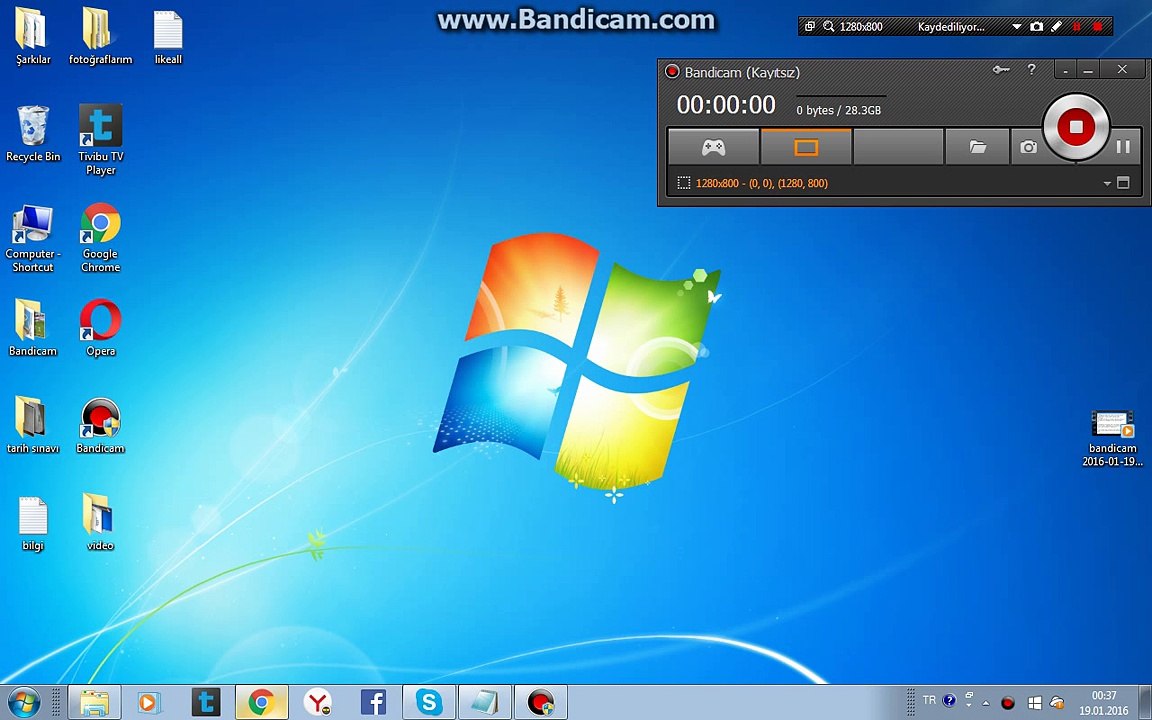
Task: Open language bar options small arrow
Action: (969, 704)
